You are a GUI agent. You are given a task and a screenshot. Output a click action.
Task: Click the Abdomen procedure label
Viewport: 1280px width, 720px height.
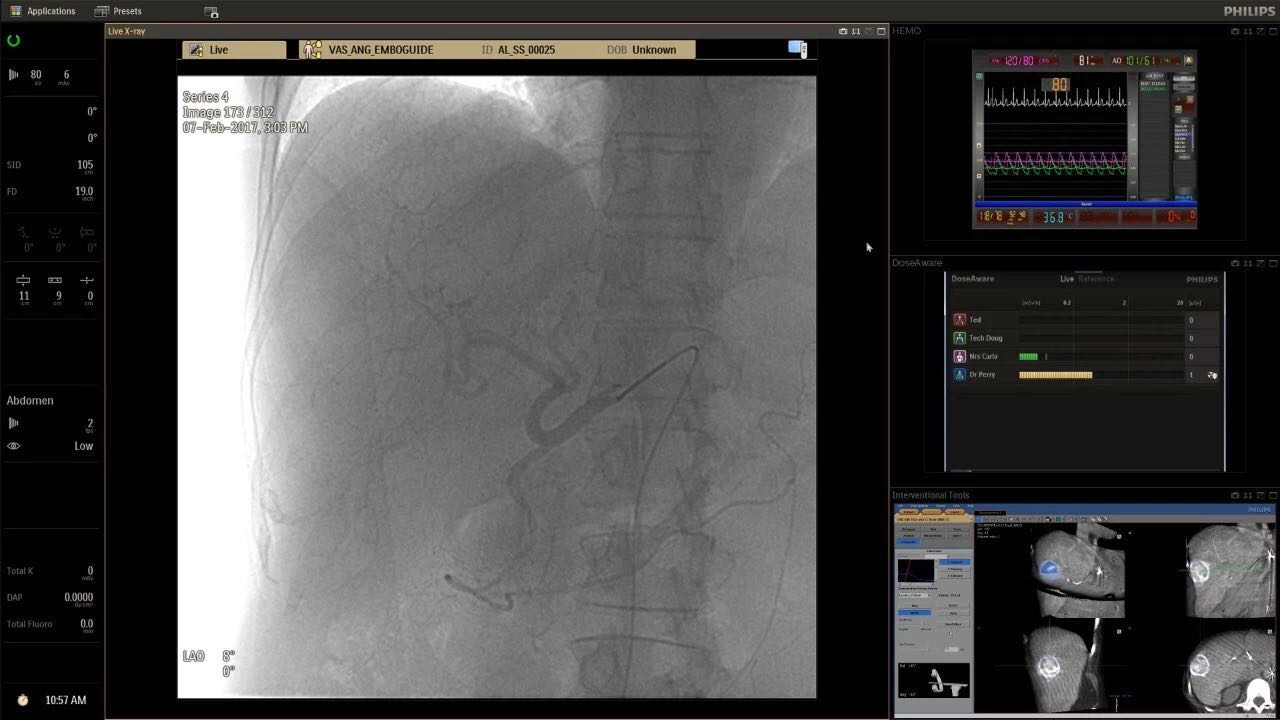(x=30, y=401)
